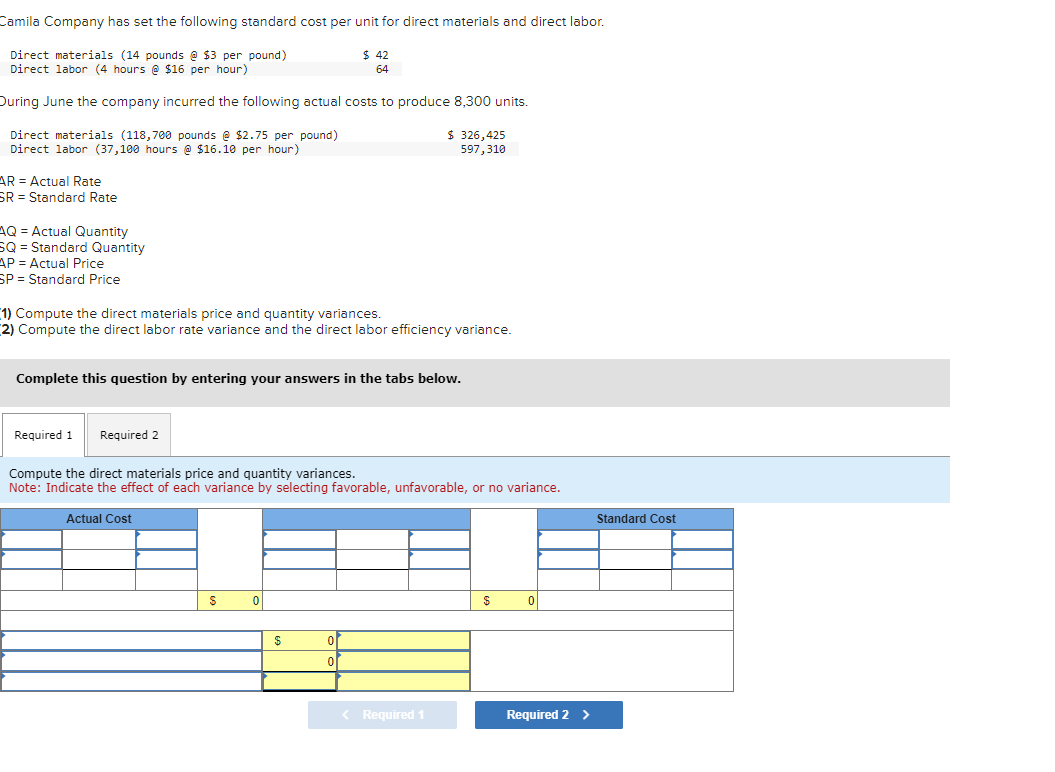The width and height of the screenshot is (1055, 772).
Task: Click 'SP = Standard Price' definition
Action: click(60, 279)
